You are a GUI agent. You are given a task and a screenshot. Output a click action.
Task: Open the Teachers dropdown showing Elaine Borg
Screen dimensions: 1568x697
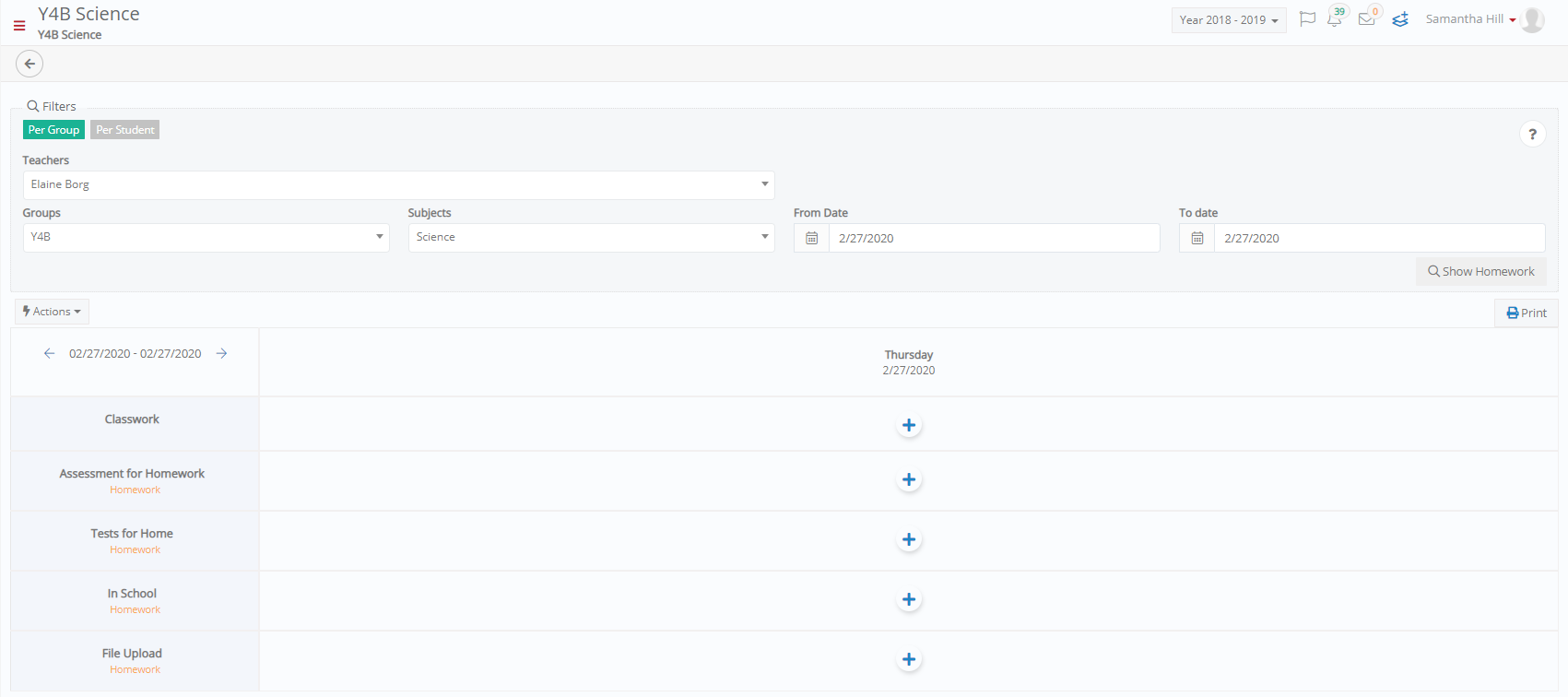click(x=398, y=184)
